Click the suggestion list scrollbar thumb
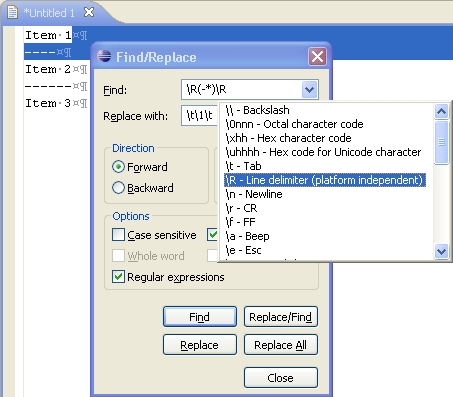The height and width of the screenshot is (397, 453). point(442,142)
